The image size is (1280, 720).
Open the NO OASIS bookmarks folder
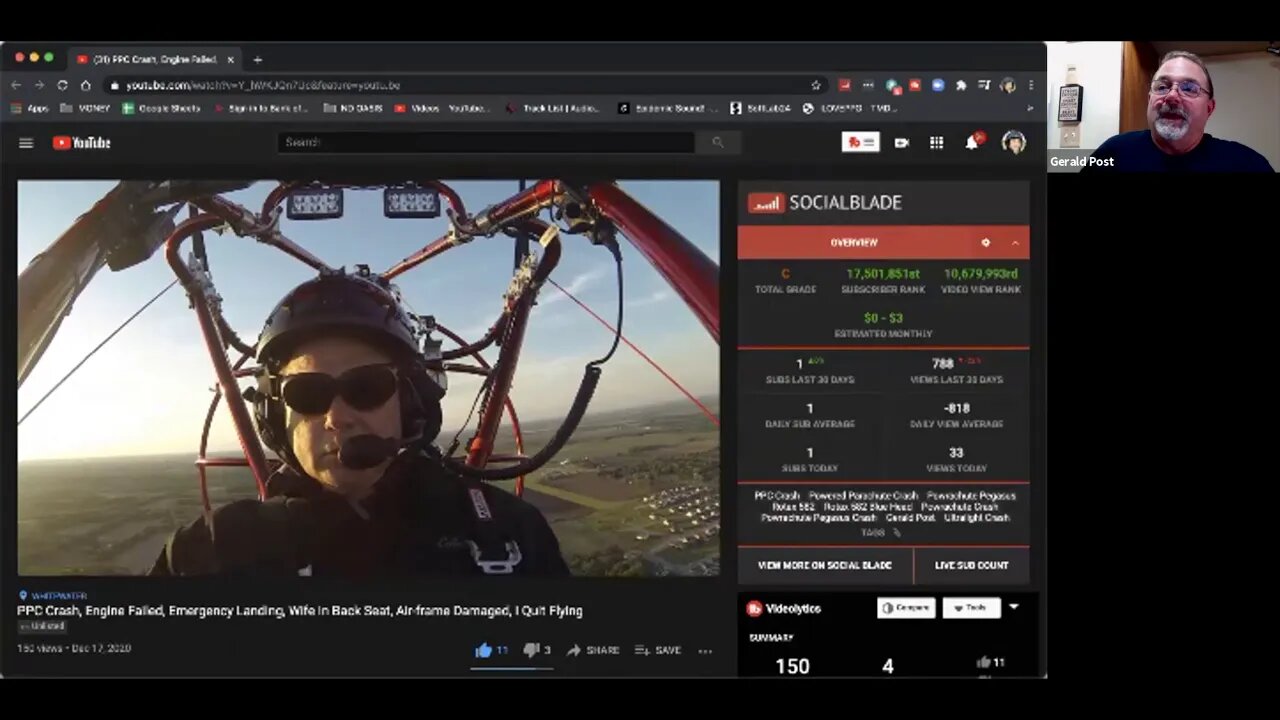(353, 108)
